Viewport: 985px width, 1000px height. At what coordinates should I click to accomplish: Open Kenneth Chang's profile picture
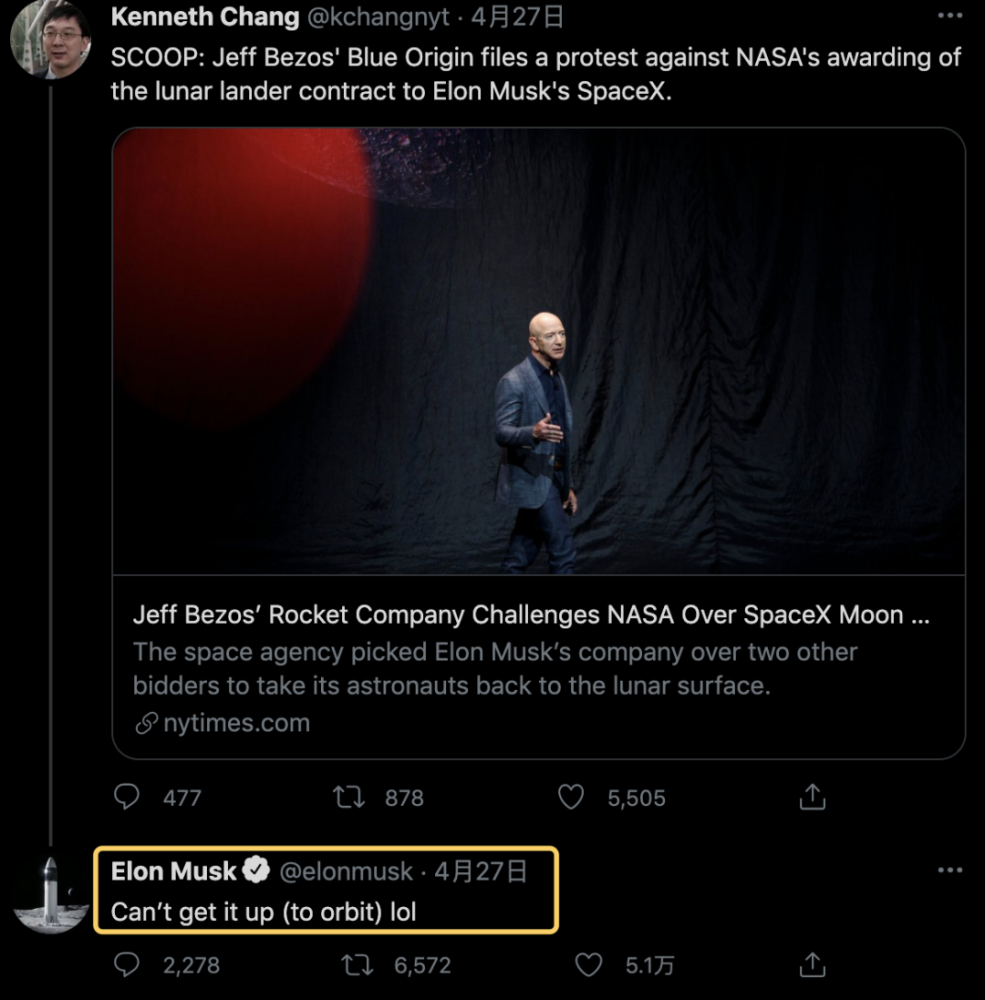pos(49,40)
